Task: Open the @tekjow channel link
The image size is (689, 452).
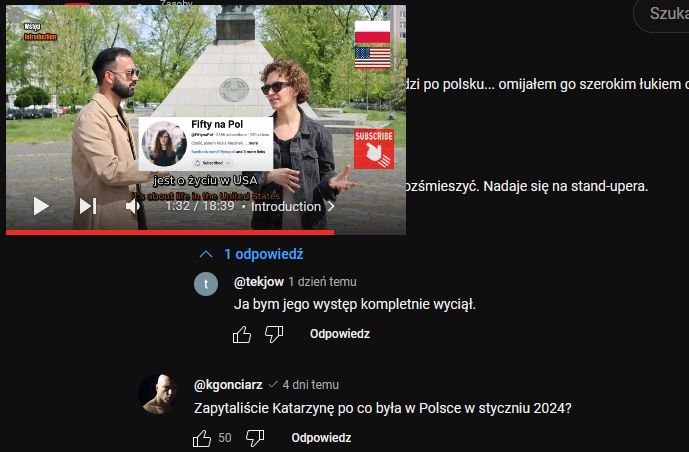Action: tap(259, 282)
